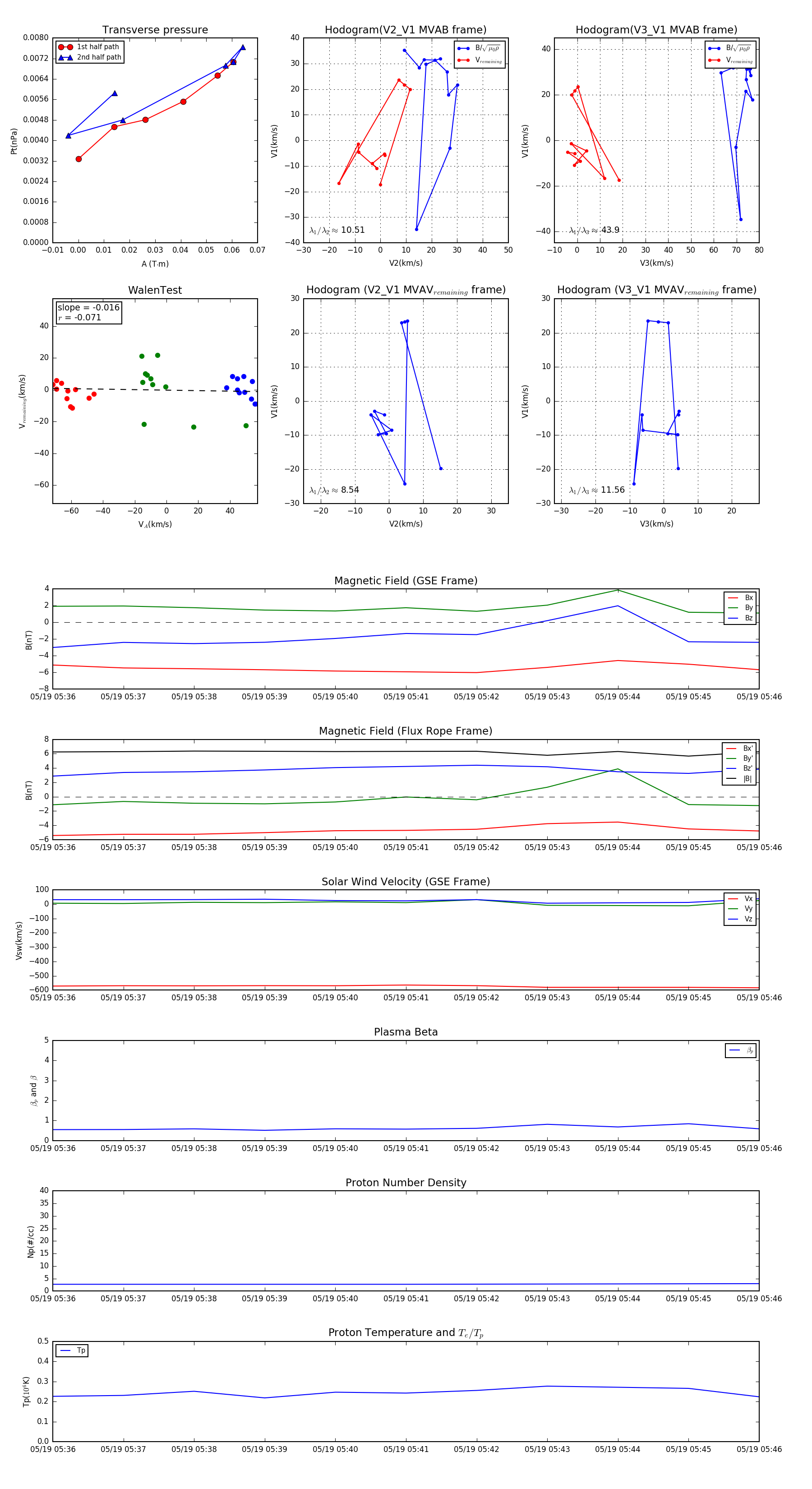Click the "Hodogram(V2_V1 MVAB frame)" title
The height and width of the screenshot is (1489, 812).
405,29
